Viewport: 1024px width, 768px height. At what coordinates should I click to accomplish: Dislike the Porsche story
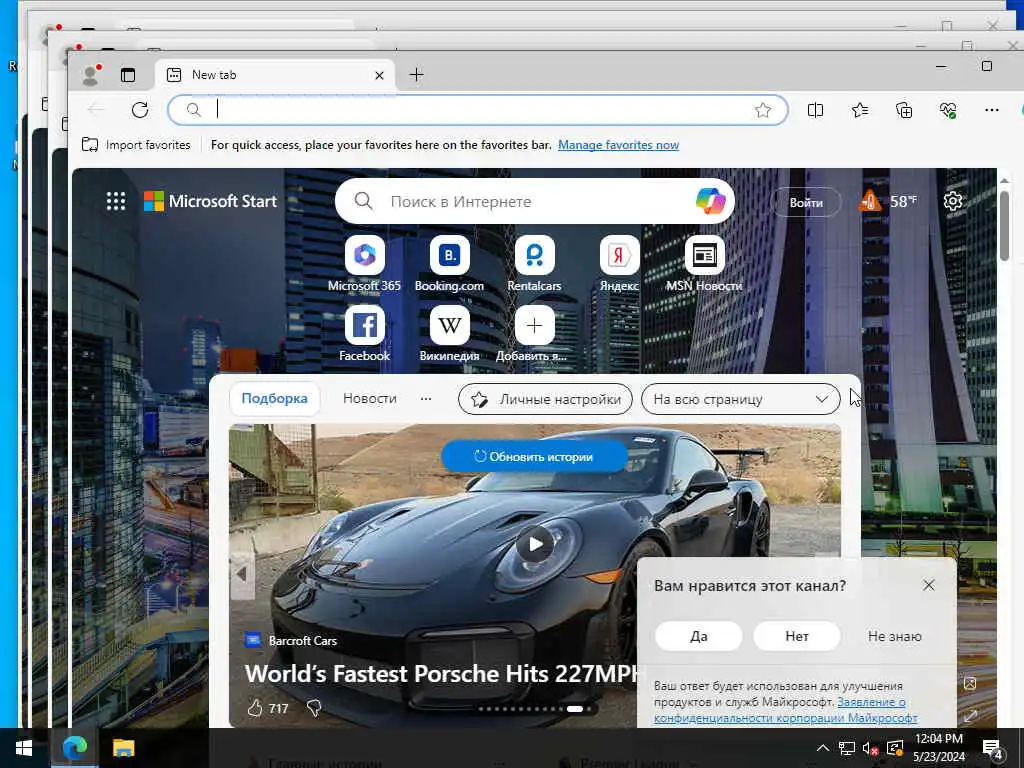[x=314, y=708]
